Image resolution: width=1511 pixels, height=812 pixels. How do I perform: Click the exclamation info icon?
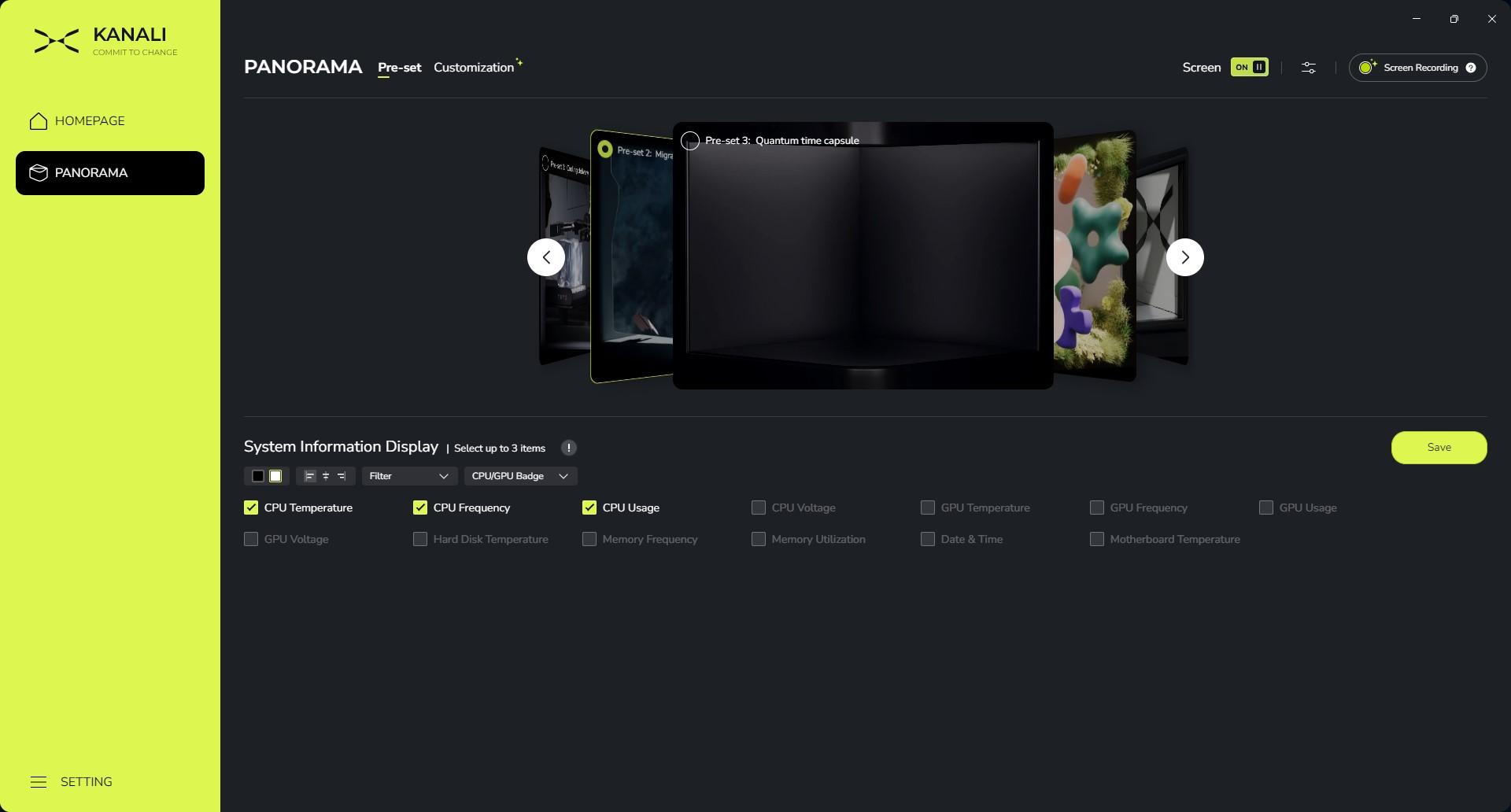point(568,448)
